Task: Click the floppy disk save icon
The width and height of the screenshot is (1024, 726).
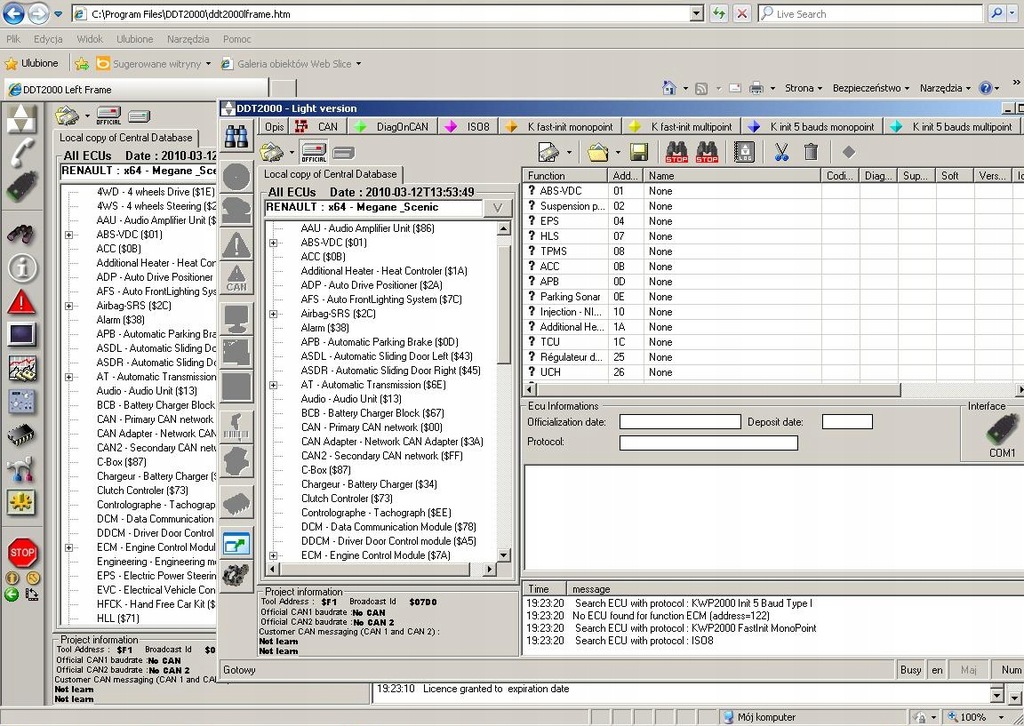Action: pos(639,152)
